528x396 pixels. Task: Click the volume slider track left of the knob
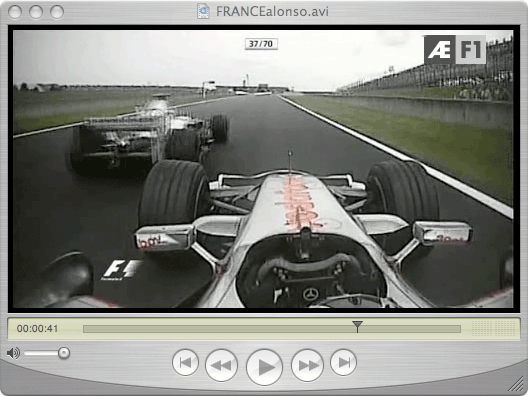pyautogui.click(x=41, y=353)
